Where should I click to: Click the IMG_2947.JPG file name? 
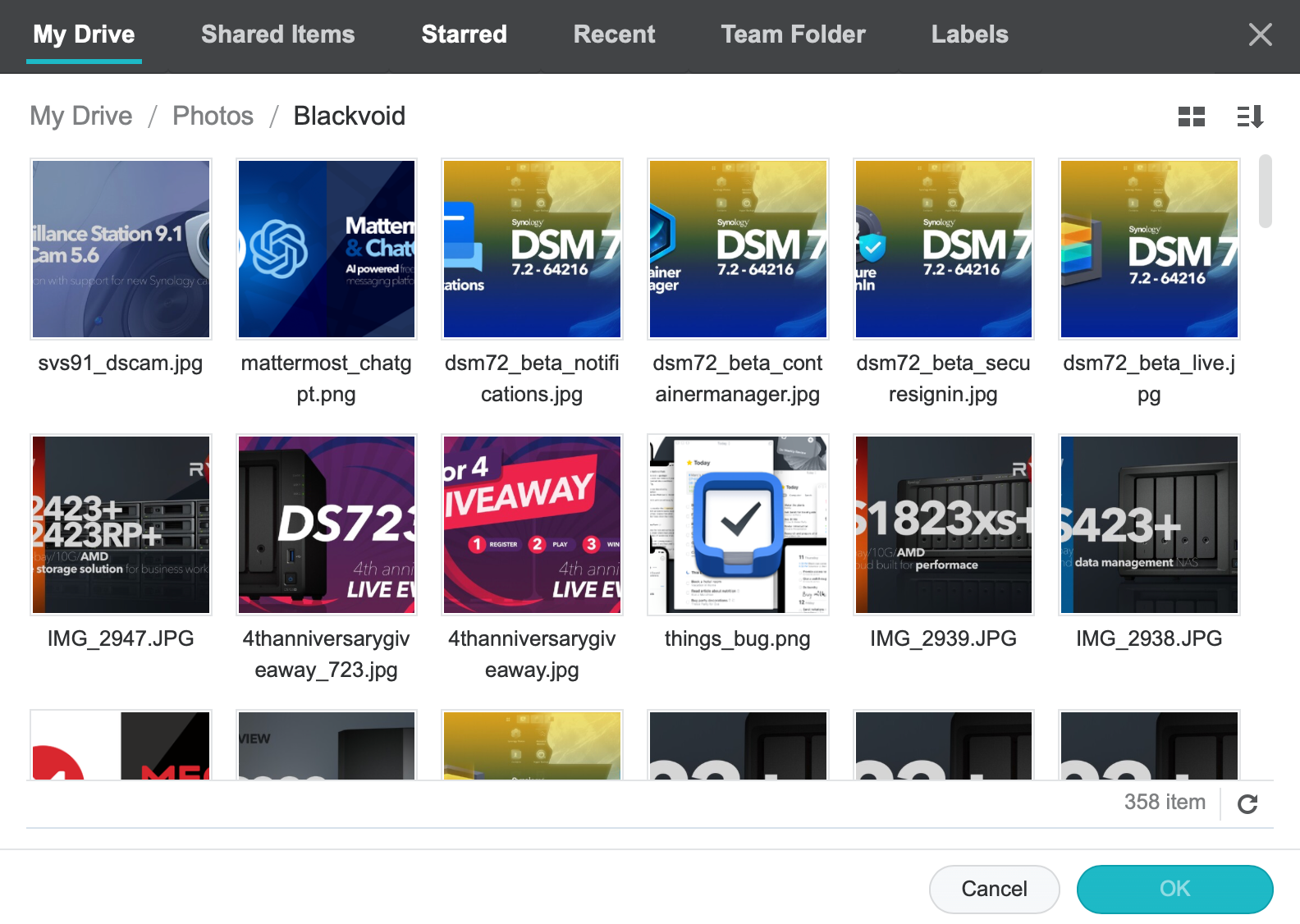coord(121,638)
